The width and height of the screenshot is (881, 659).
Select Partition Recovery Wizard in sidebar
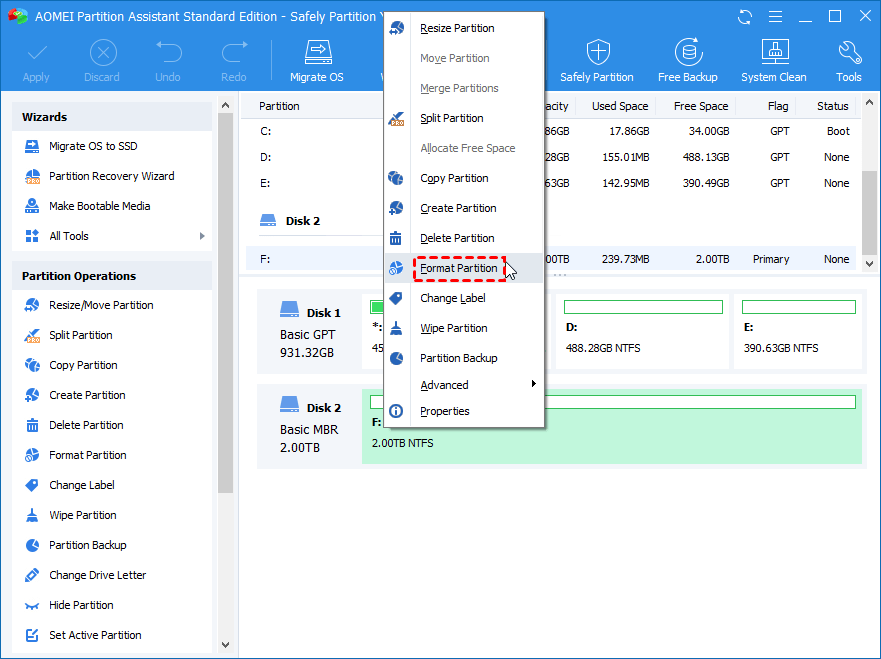[x=111, y=176]
